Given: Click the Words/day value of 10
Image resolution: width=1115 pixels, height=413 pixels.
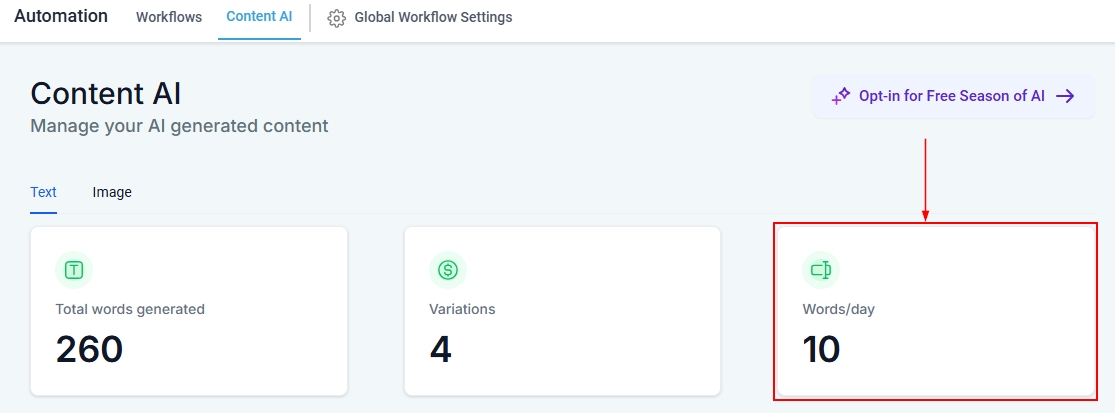Looking at the screenshot, I should pos(821,349).
